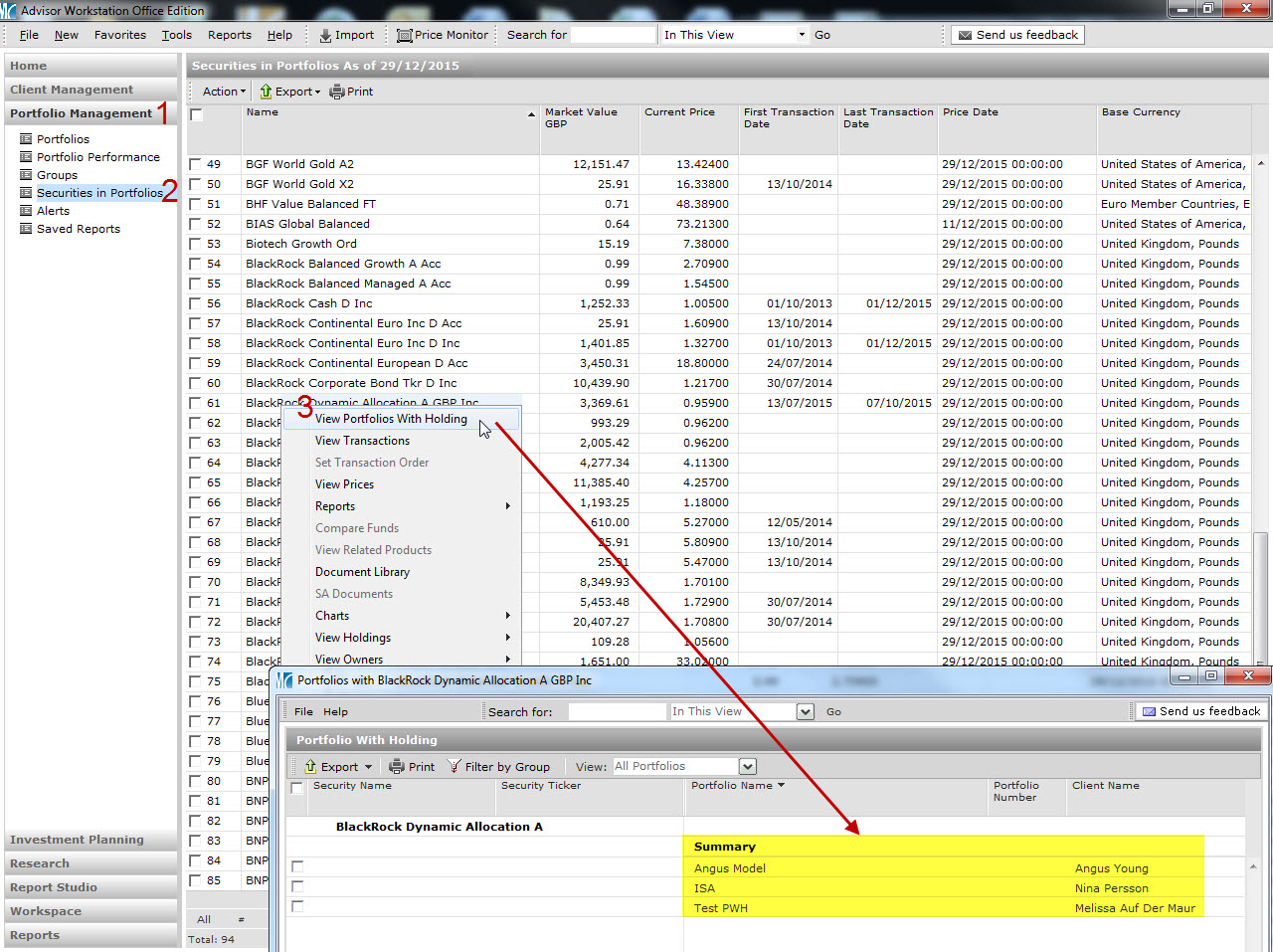This screenshot has width=1273, height=952.
Task: Click the Print icon in main grid toolbar
Action: pyautogui.click(x=337, y=92)
